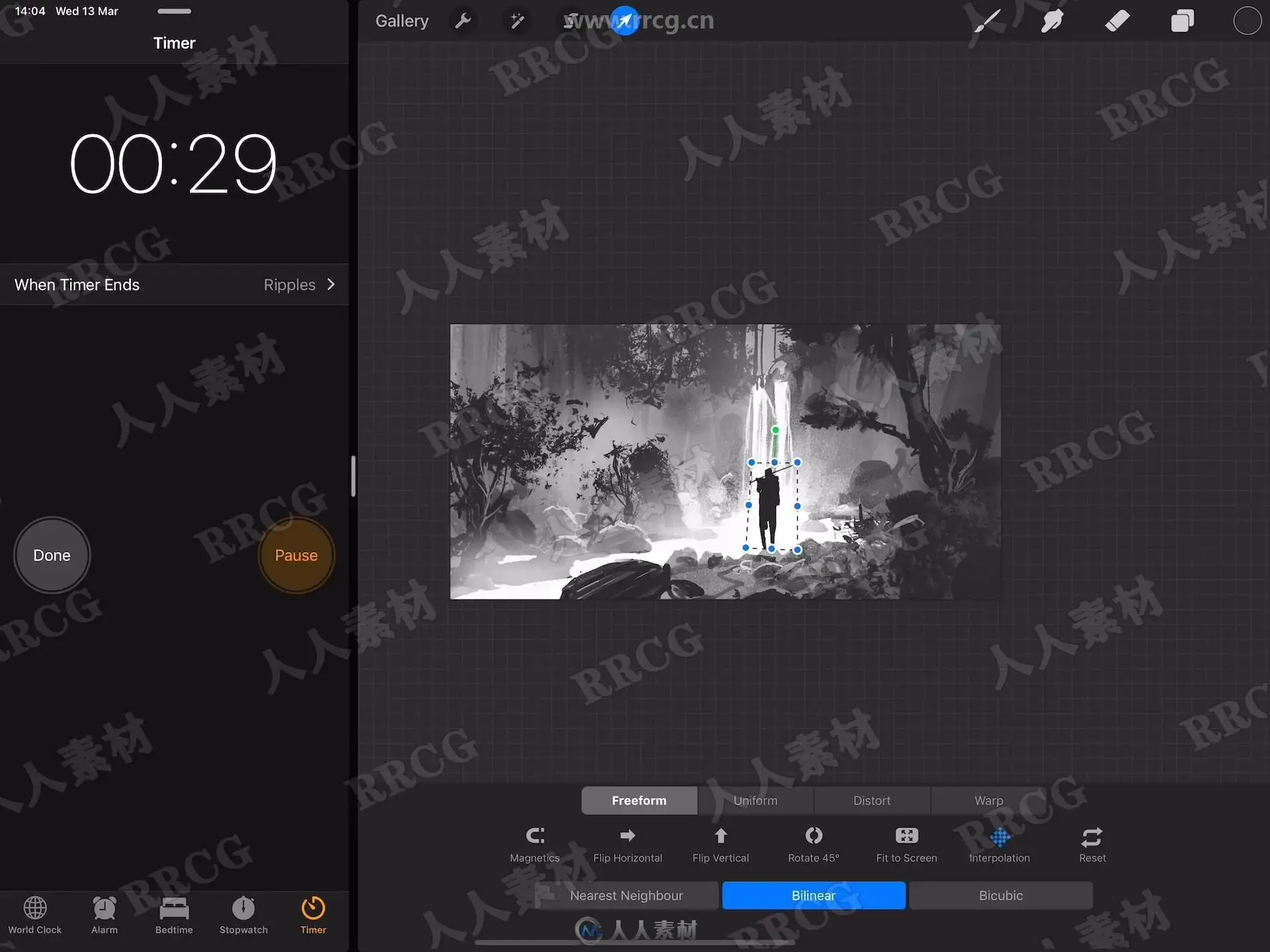Select Bicubic interpolation option
This screenshot has width=1270, height=952.
pos(1000,895)
